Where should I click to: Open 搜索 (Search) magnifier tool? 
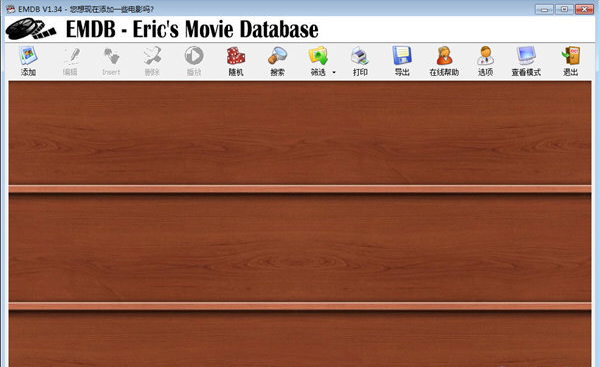277,56
